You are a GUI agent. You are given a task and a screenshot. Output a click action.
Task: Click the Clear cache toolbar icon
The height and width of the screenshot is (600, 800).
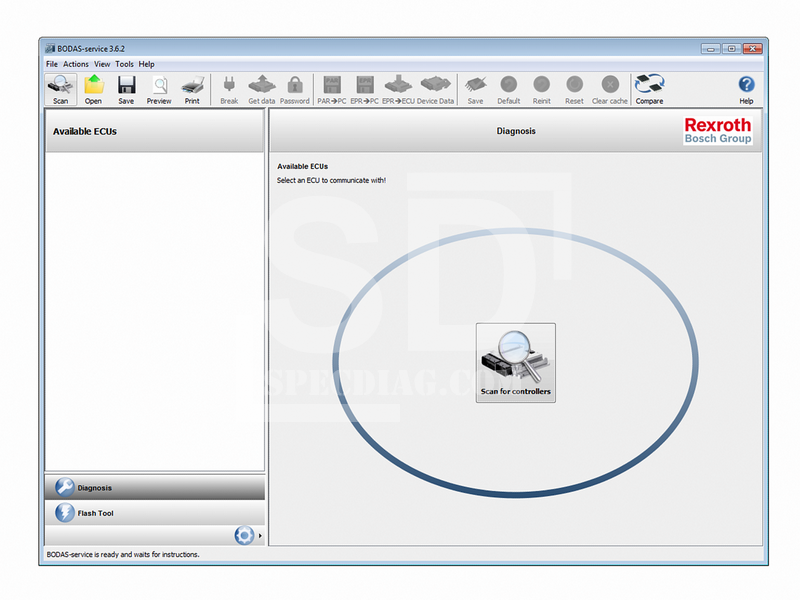tap(609, 89)
